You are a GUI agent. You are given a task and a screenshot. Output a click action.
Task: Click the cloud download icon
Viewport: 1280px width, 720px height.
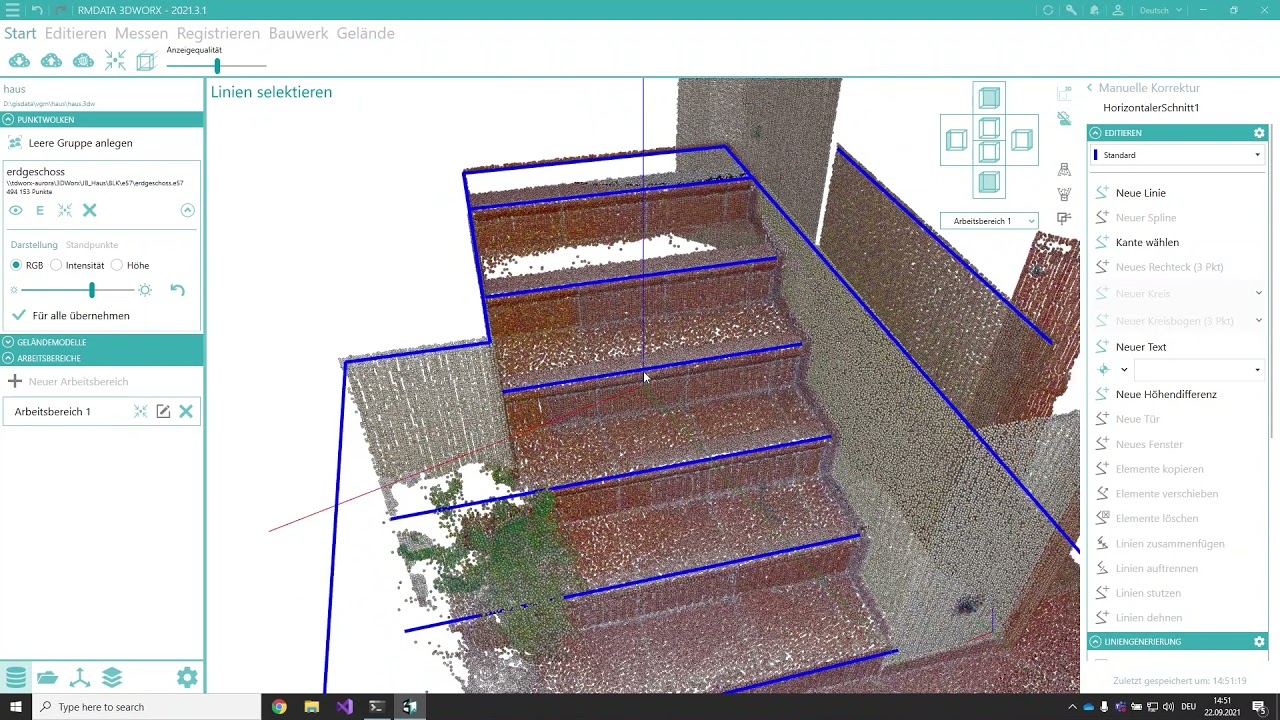(19, 62)
